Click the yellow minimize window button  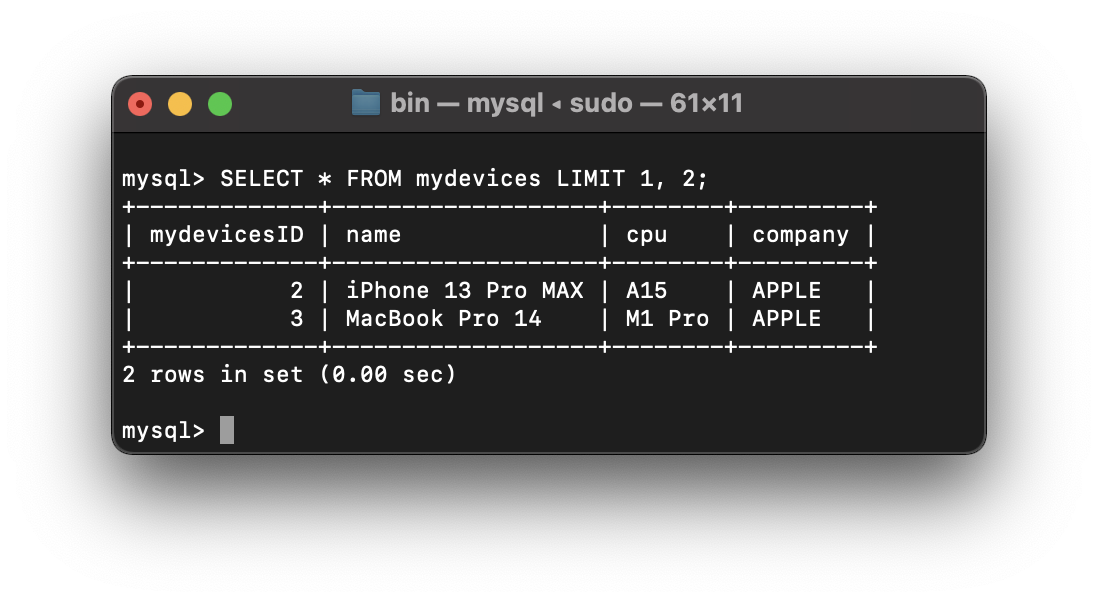pos(180,104)
